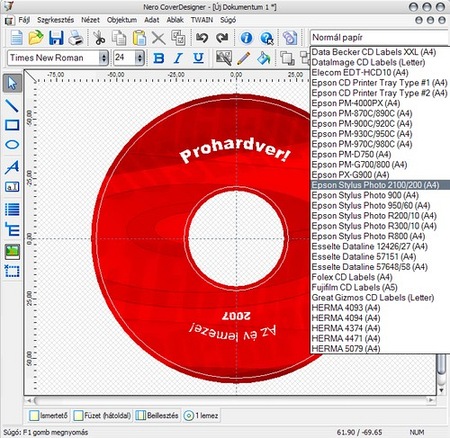Open the TWAIN menu
Image resolution: width=450 pixels, height=438 pixels.
point(202,20)
